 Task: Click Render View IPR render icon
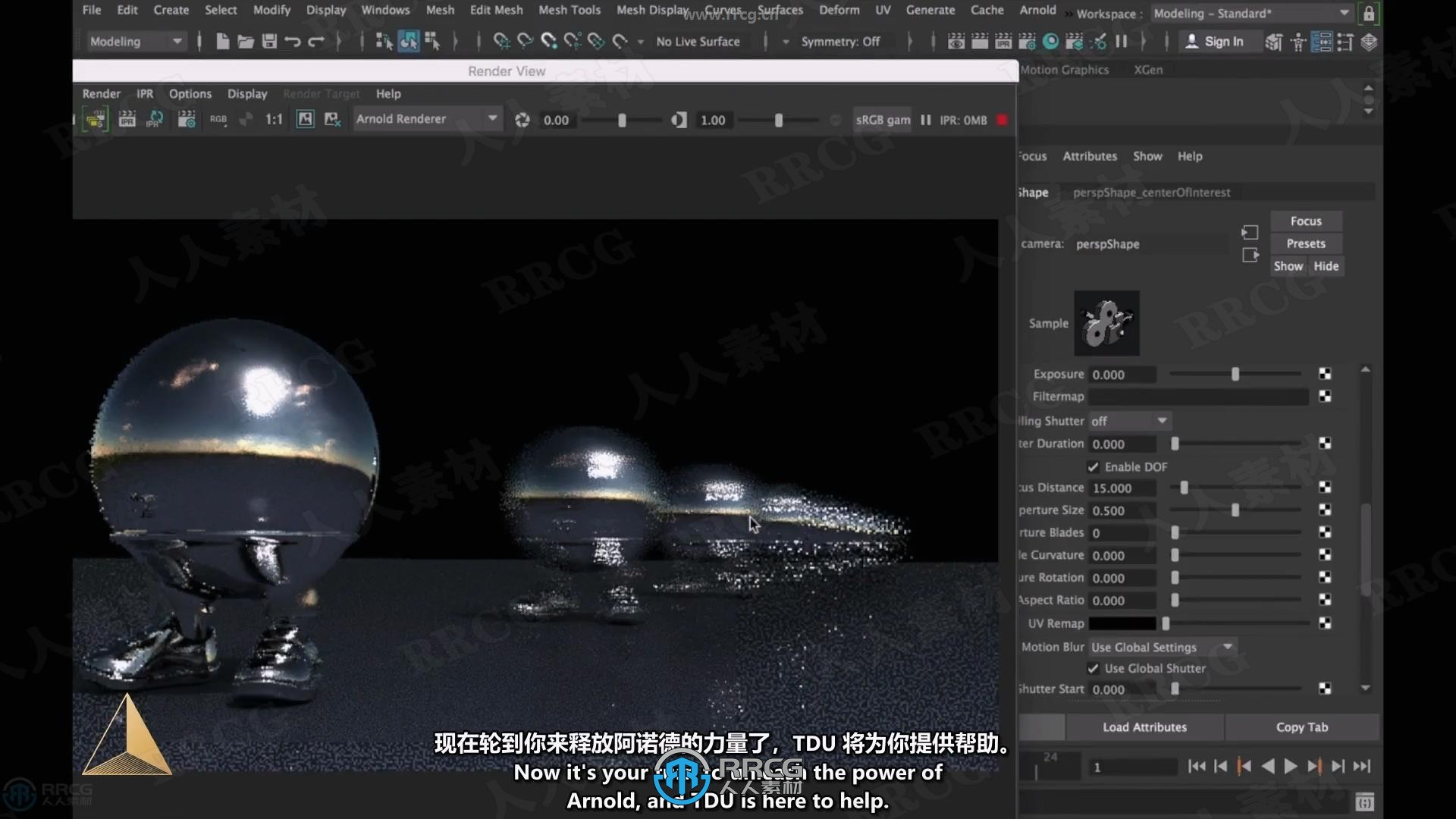(127, 119)
